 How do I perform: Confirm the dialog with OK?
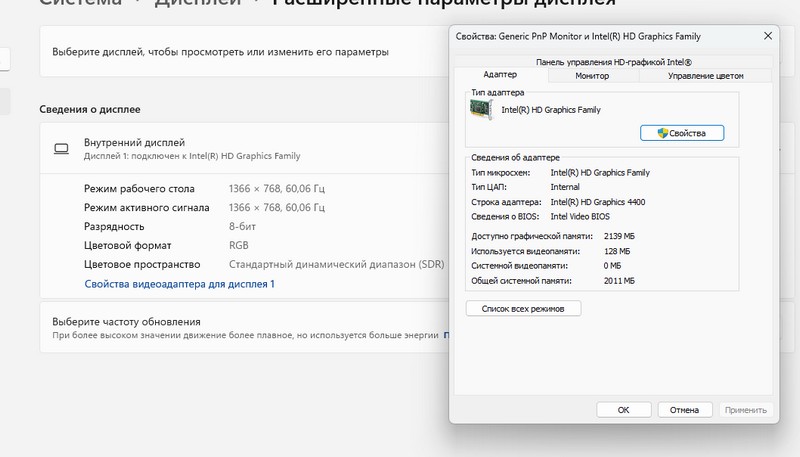click(623, 410)
